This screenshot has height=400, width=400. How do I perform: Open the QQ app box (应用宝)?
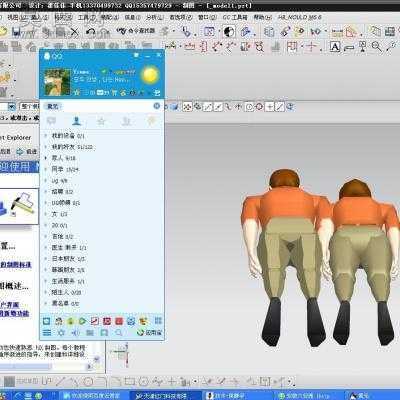(x=149, y=332)
